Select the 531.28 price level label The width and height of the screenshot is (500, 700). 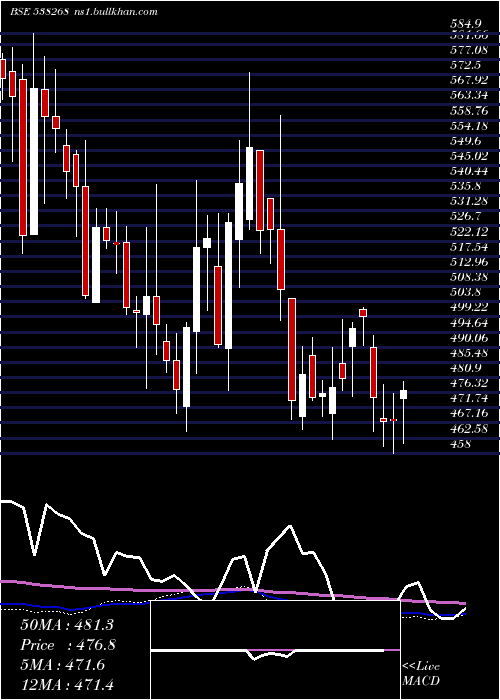pyautogui.click(x=468, y=201)
